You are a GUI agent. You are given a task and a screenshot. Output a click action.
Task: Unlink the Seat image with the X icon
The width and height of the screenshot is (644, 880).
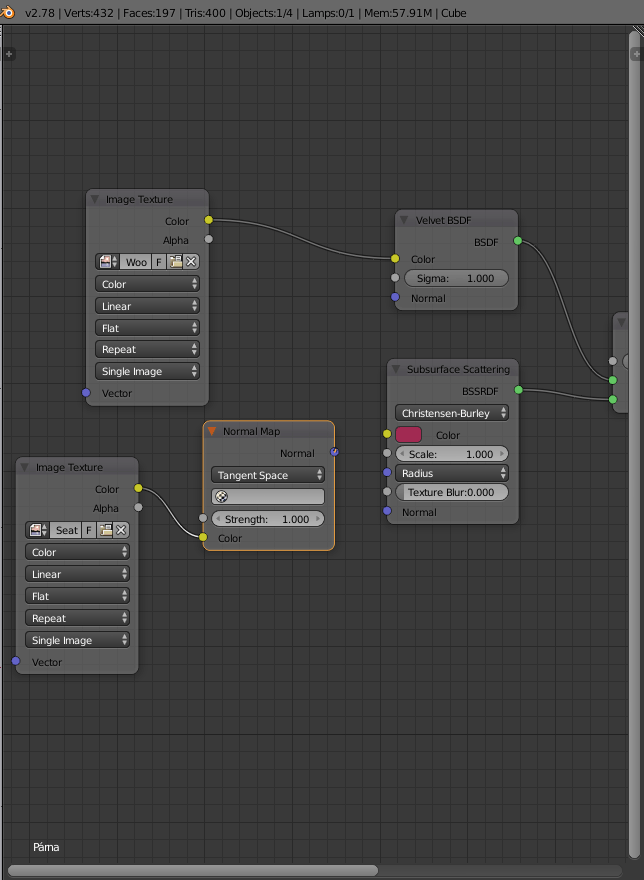(x=121, y=530)
